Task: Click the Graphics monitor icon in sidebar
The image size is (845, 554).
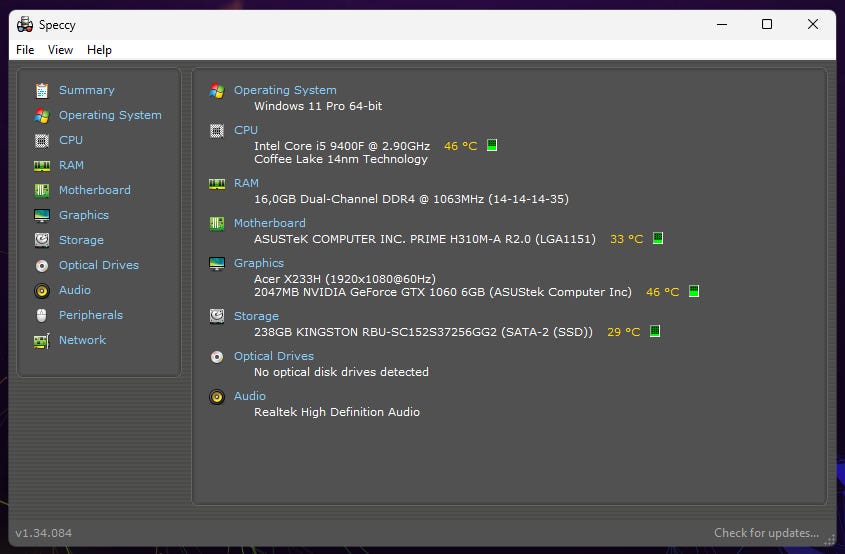Action: (41, 216)
